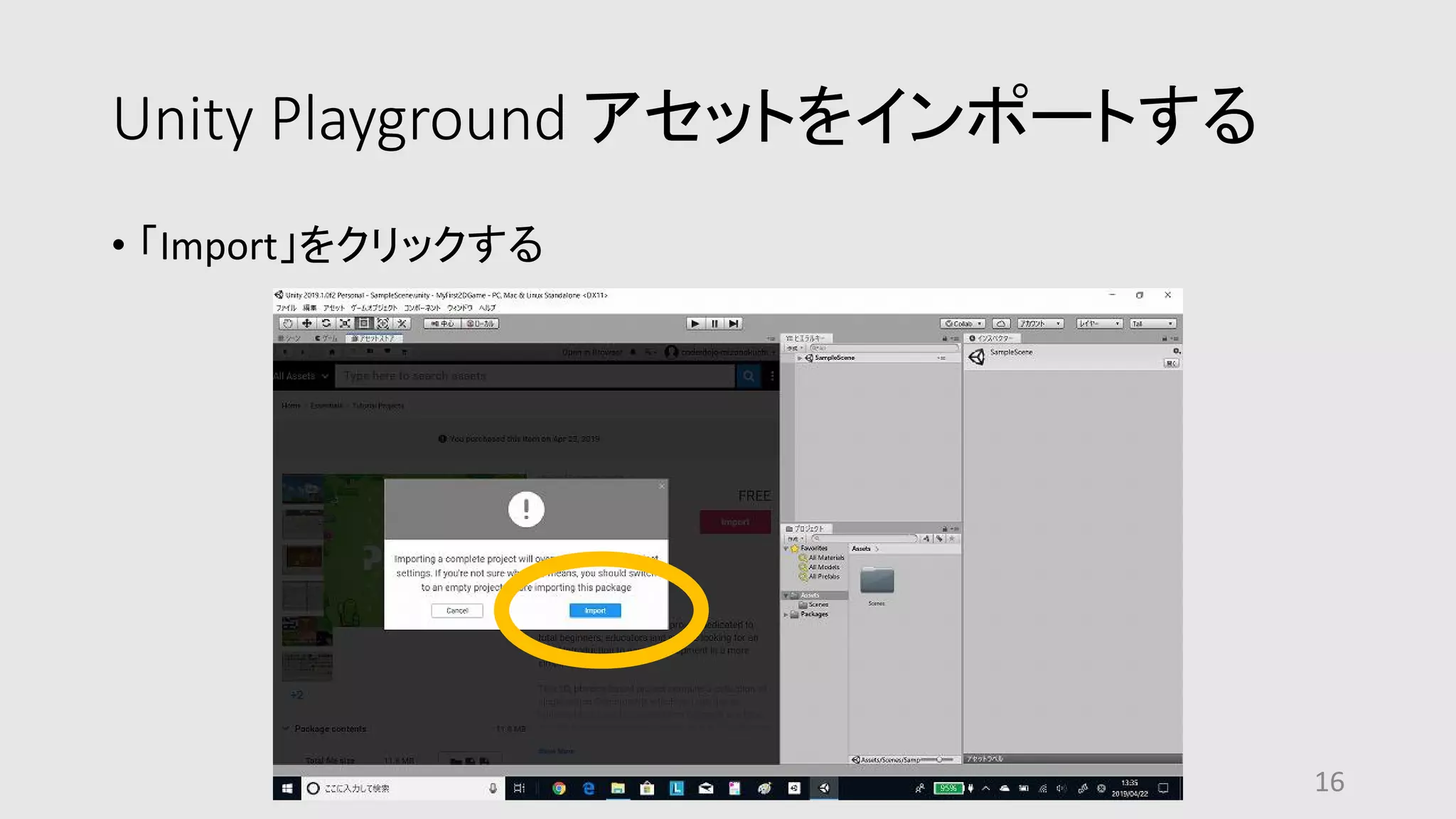
Task: Click the Scenes folder thumbnail in Assets
Action: coord(877,582)
